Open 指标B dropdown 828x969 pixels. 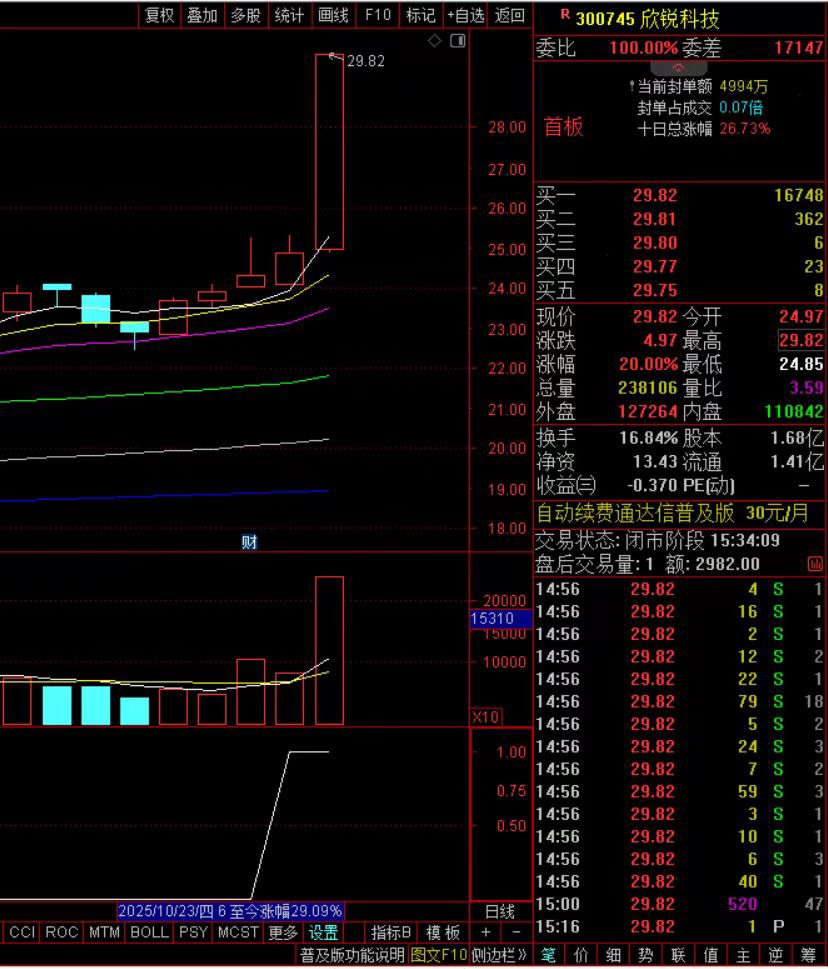391,932
